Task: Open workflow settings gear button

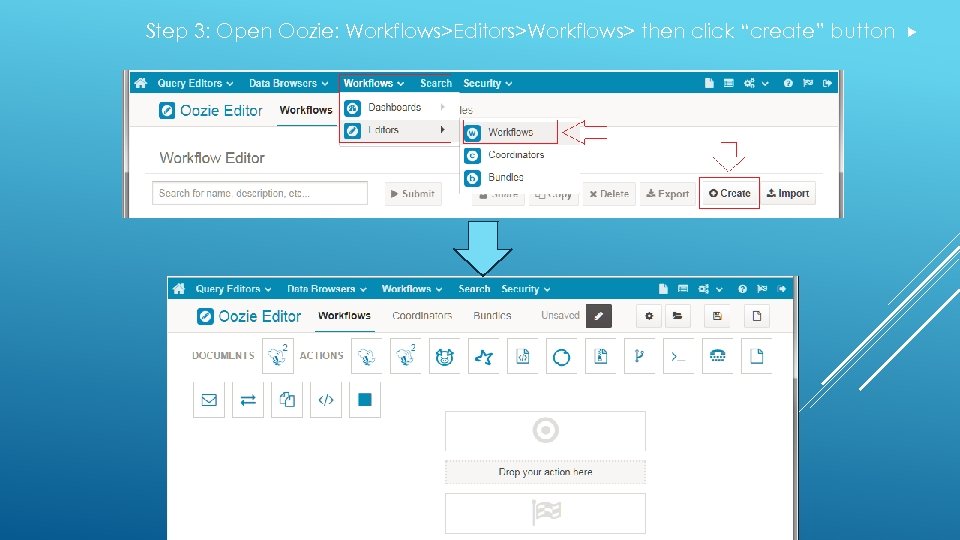Action: (x=649, y=316)
